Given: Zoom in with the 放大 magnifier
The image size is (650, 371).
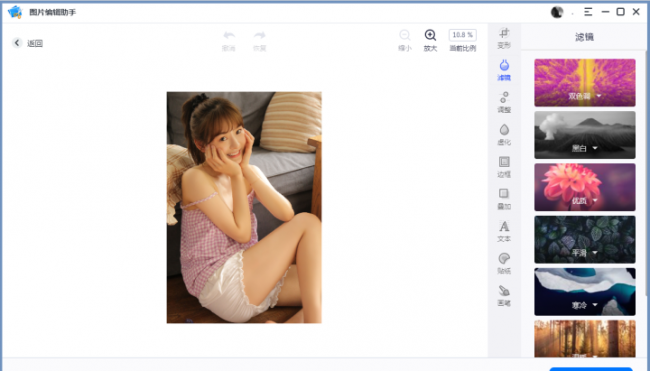Looking at the screenshot, I should click(430, 35).
